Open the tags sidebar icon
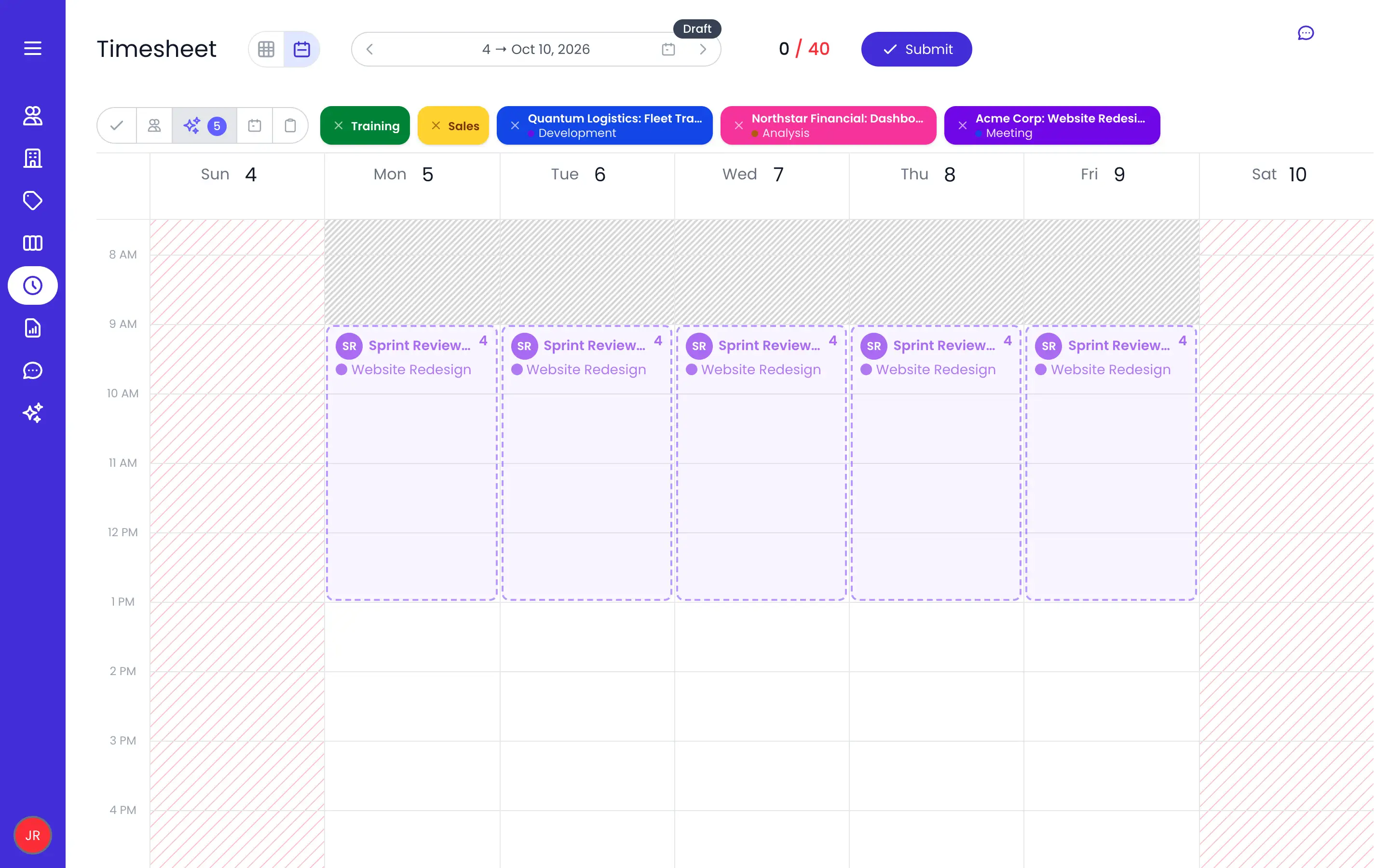The height and width of the screenshot is (868, 1389). tap(33, 200)
